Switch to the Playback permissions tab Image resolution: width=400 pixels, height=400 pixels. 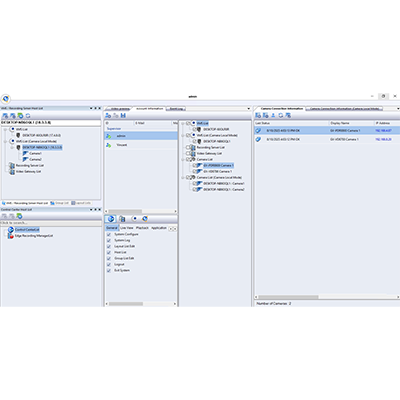tap(142, 228)
